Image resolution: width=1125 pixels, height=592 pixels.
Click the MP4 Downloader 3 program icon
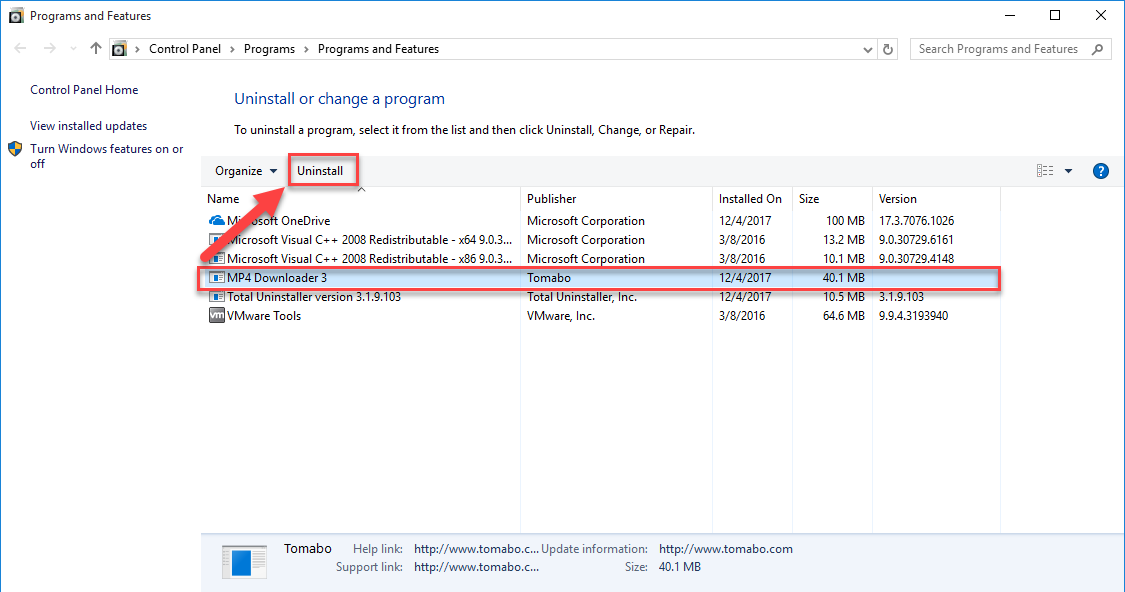click(x=216, y=277)
